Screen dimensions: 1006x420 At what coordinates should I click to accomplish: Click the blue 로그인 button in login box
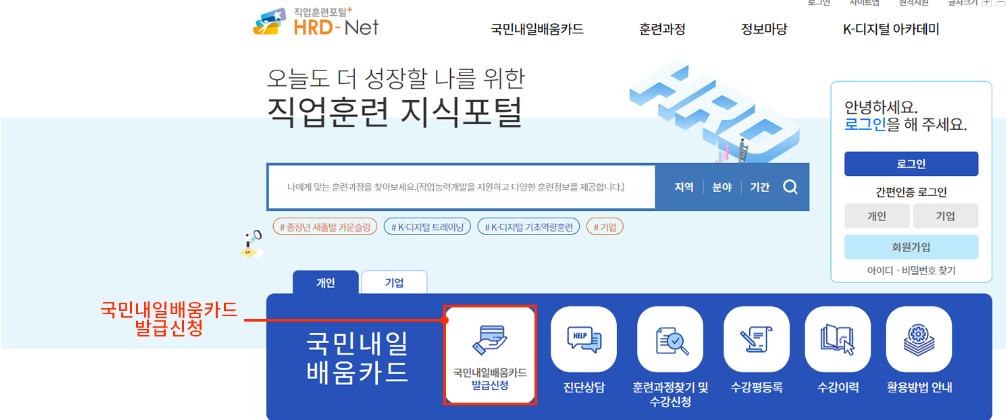911,164
